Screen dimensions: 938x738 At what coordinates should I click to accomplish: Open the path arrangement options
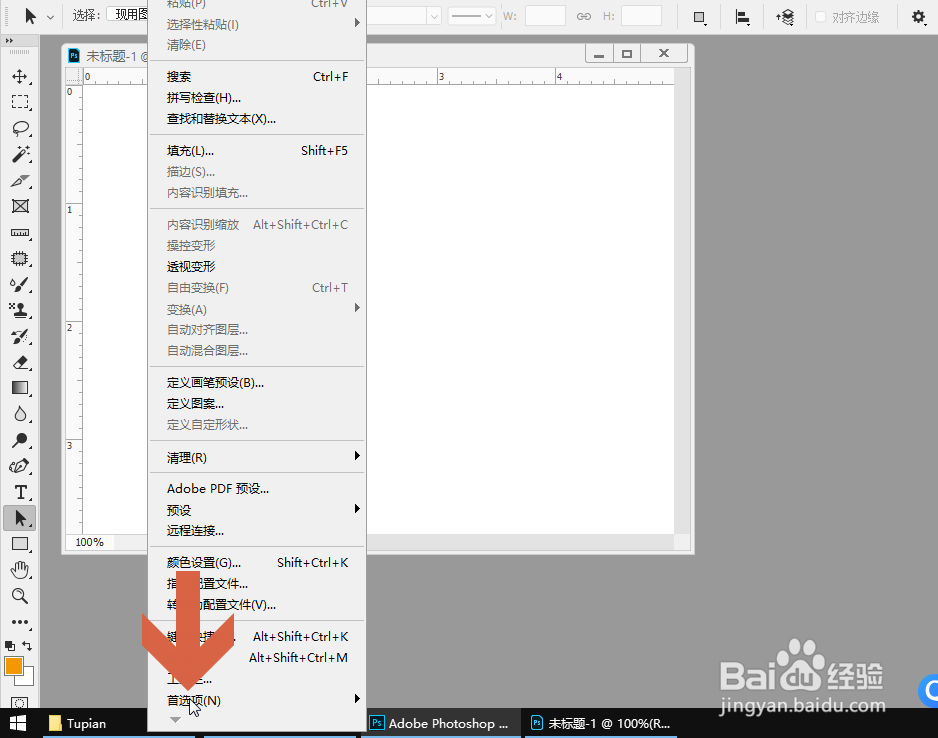[x=785, y=17]
